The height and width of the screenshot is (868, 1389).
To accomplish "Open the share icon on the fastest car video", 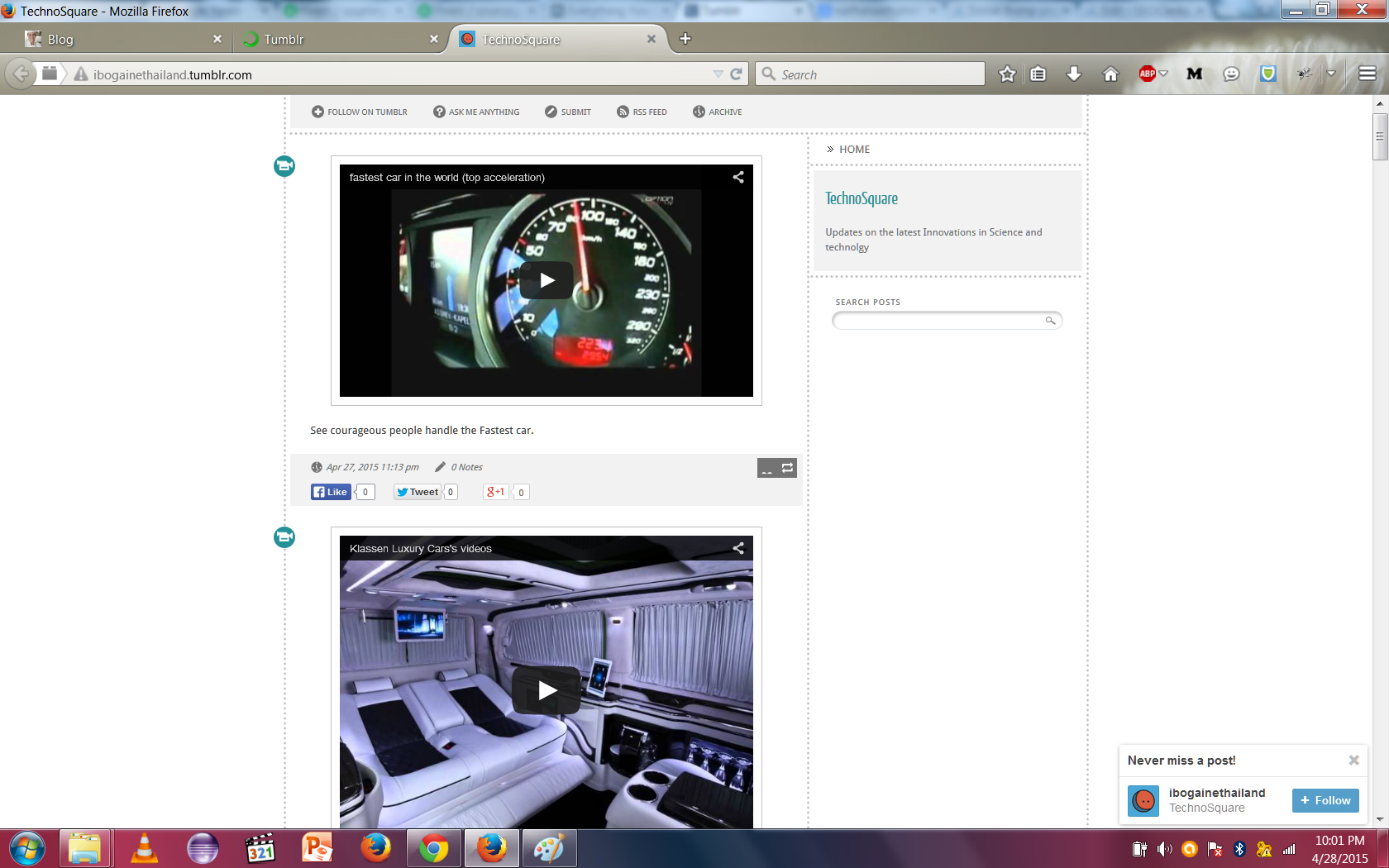I will point(737,176).
